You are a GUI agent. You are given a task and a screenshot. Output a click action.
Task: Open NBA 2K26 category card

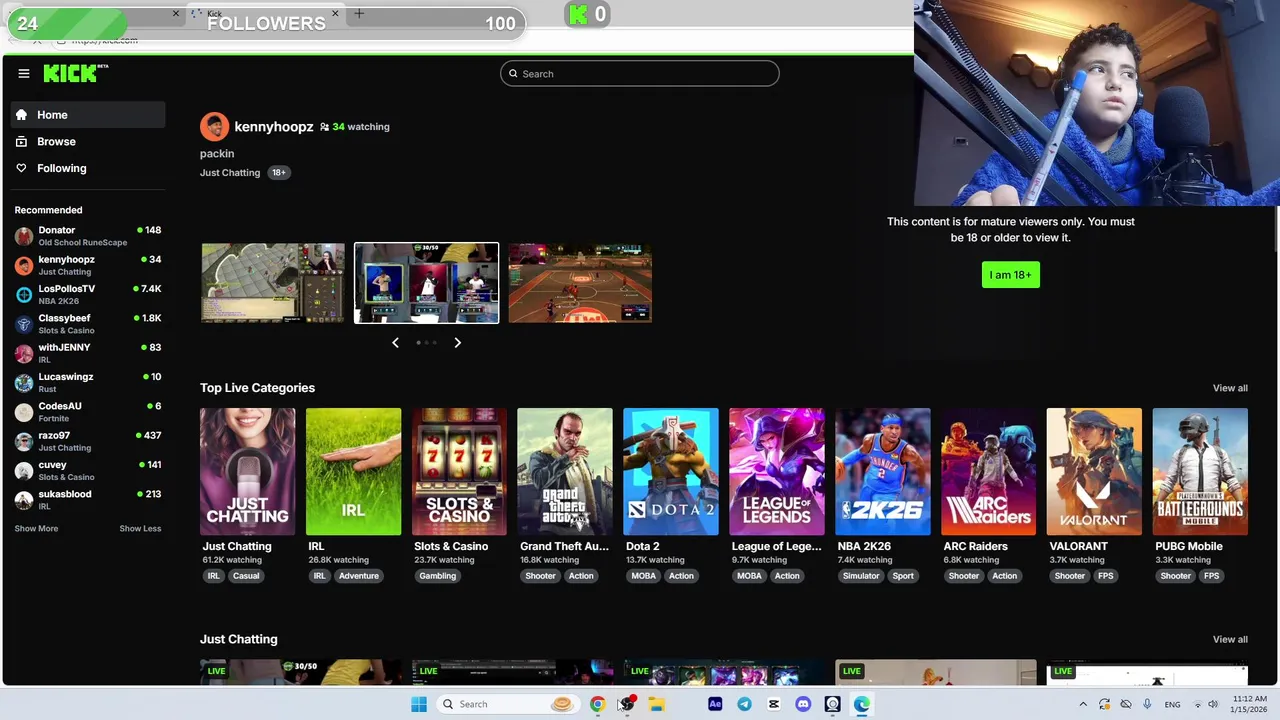tap(883, 471)
